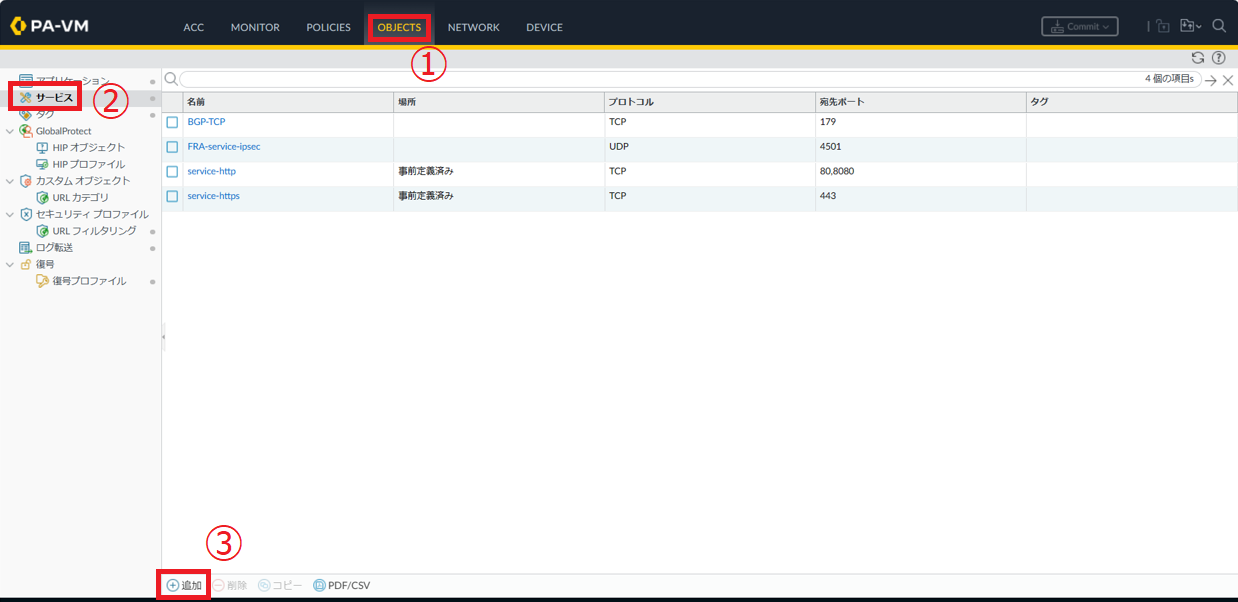1238x602 pixels.
Task: Open the NETWORK tab
Action: click(x=473, y=27)
